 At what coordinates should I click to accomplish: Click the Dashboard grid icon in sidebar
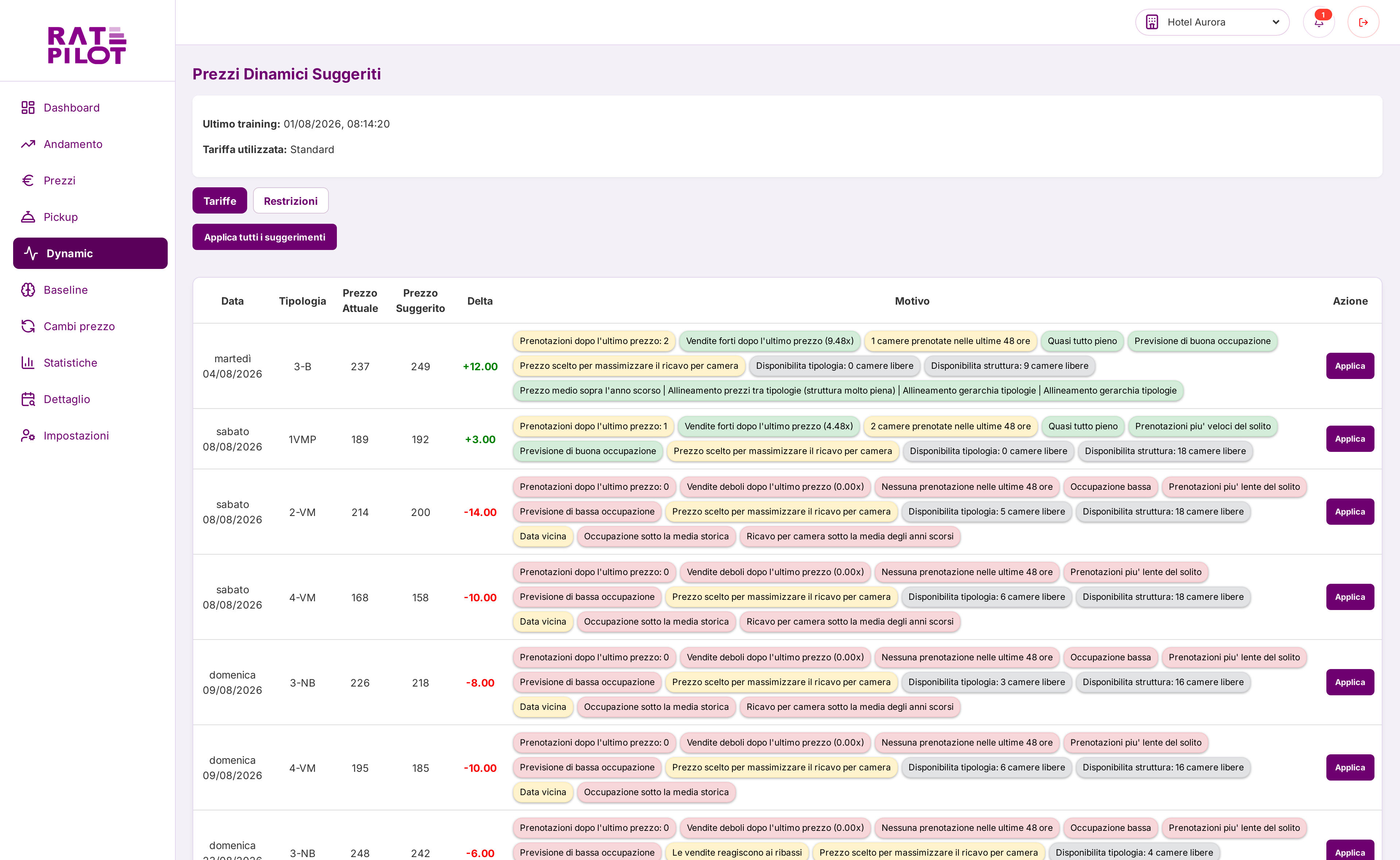tap(28, 107)
